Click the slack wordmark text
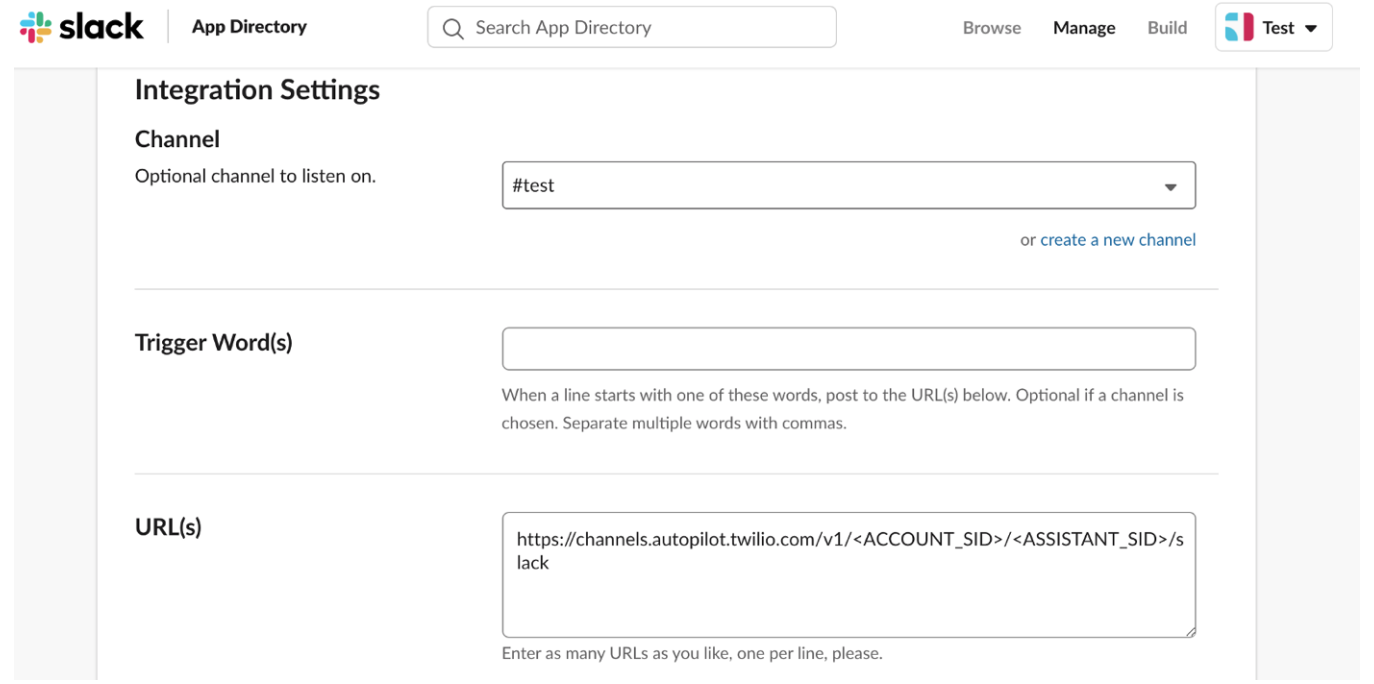1374x684 pixels. 101,27
